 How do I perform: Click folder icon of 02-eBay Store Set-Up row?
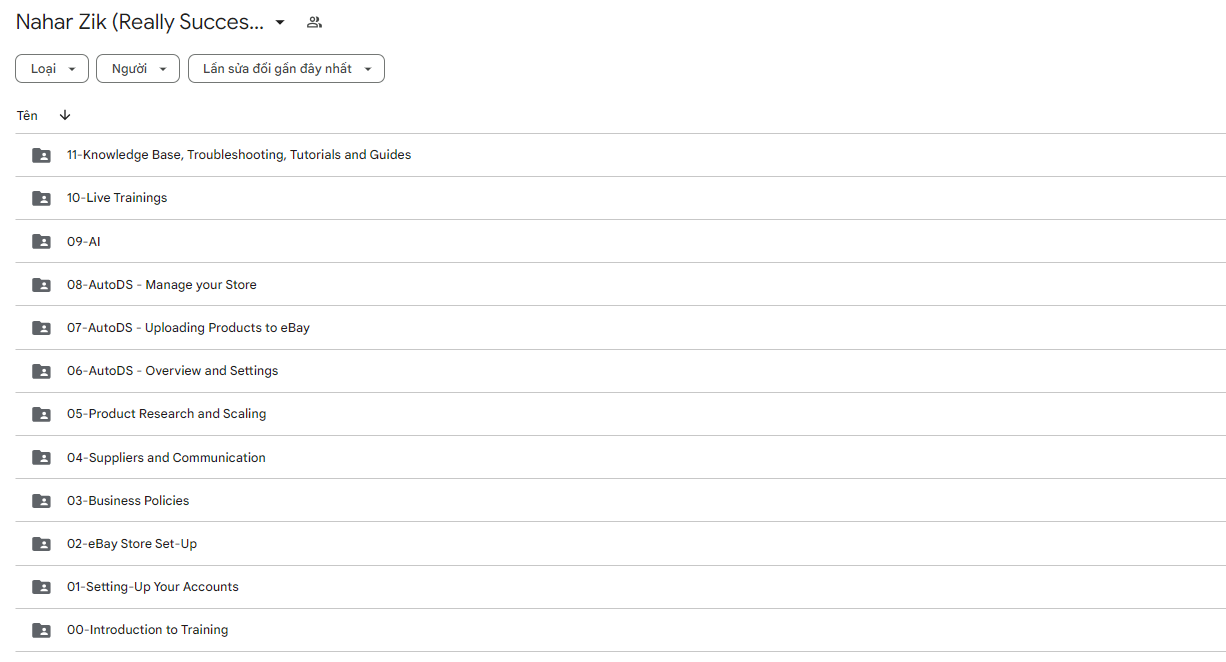[41, 544]
